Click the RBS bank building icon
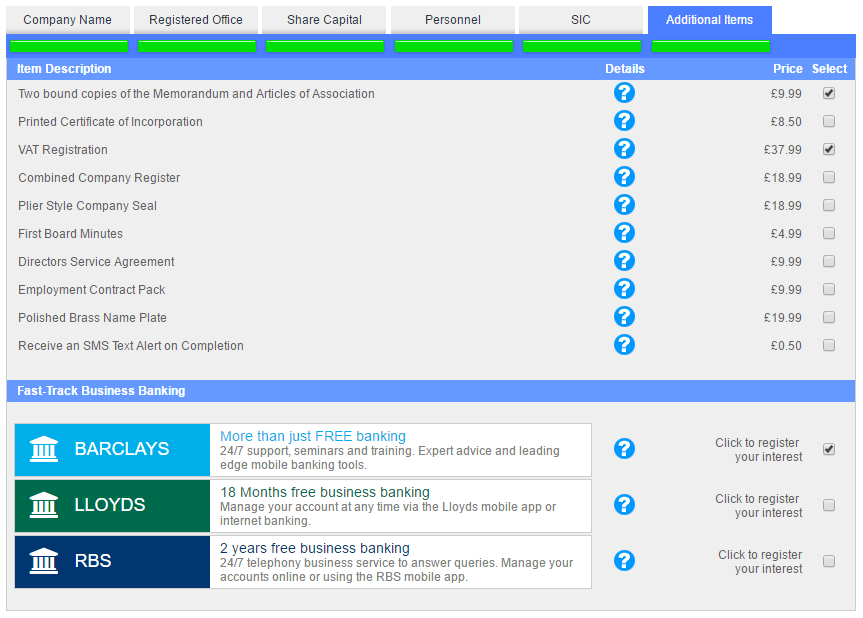The width and height of the screenshot is (863, 618). pyautogui.click(x=43, y=561)
